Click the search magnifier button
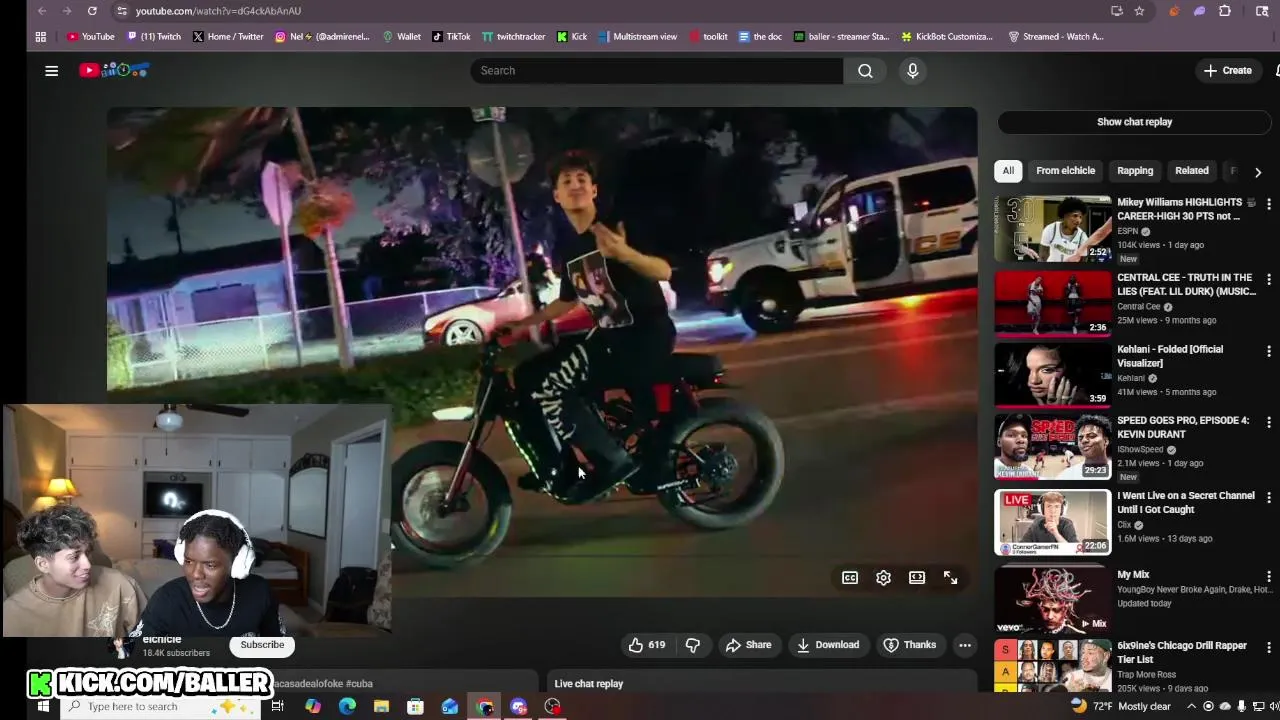Screen dimensions: 1280x720 tap(865, 71)
